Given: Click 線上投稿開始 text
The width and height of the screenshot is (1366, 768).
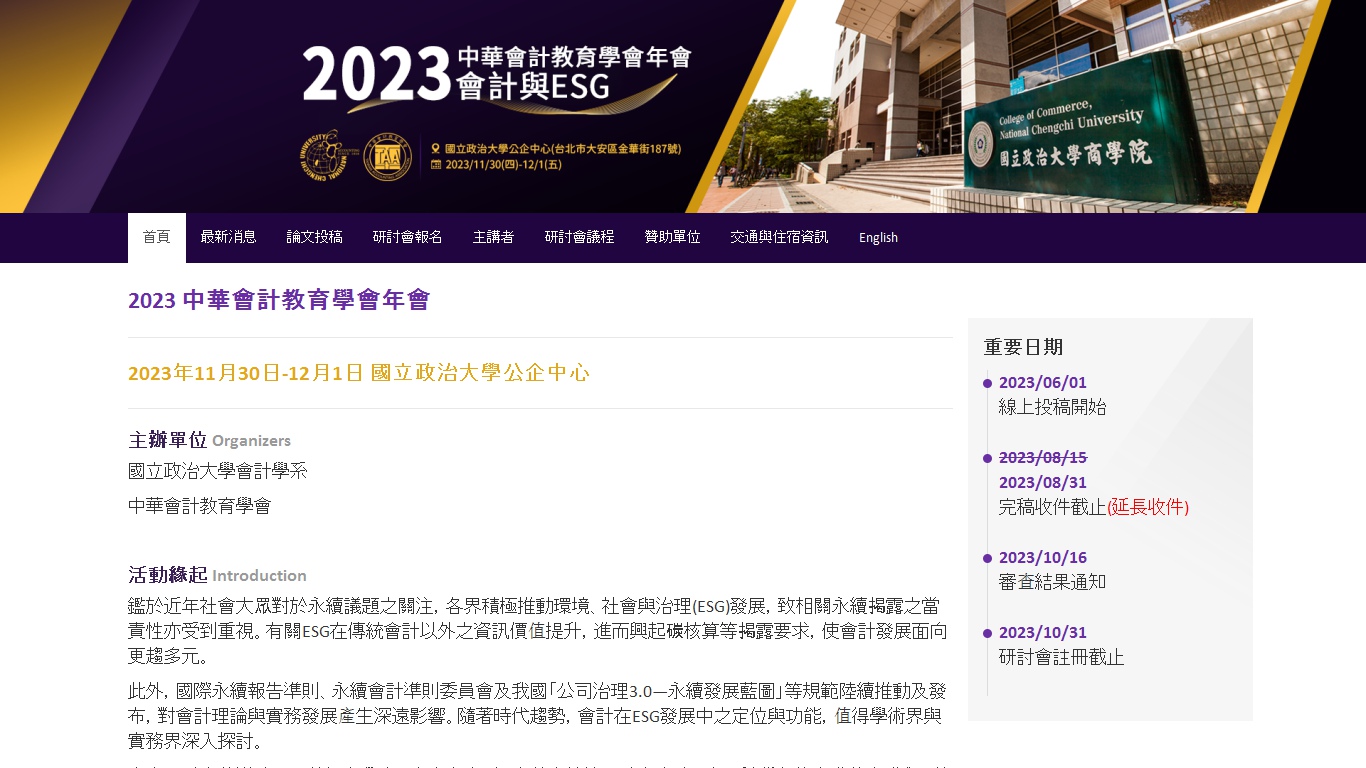Looking at the screenshot, I should pos(1053,407).
